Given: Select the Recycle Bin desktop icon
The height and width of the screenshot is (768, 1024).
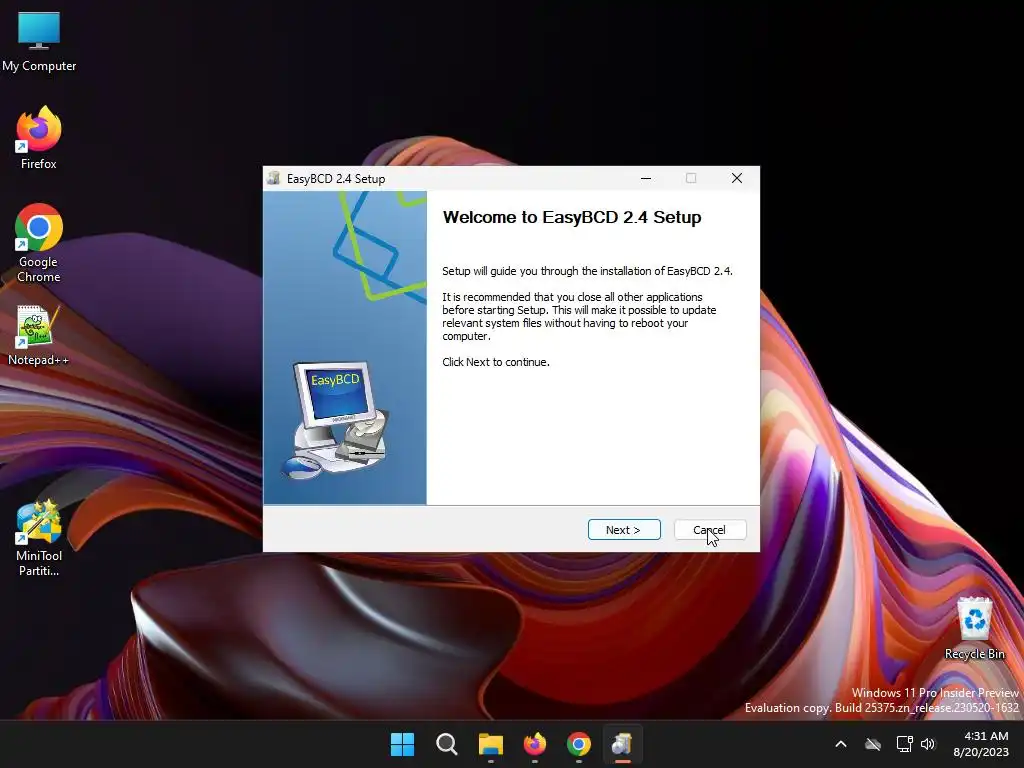Looking at the screenshot, I should click(974, 628).
